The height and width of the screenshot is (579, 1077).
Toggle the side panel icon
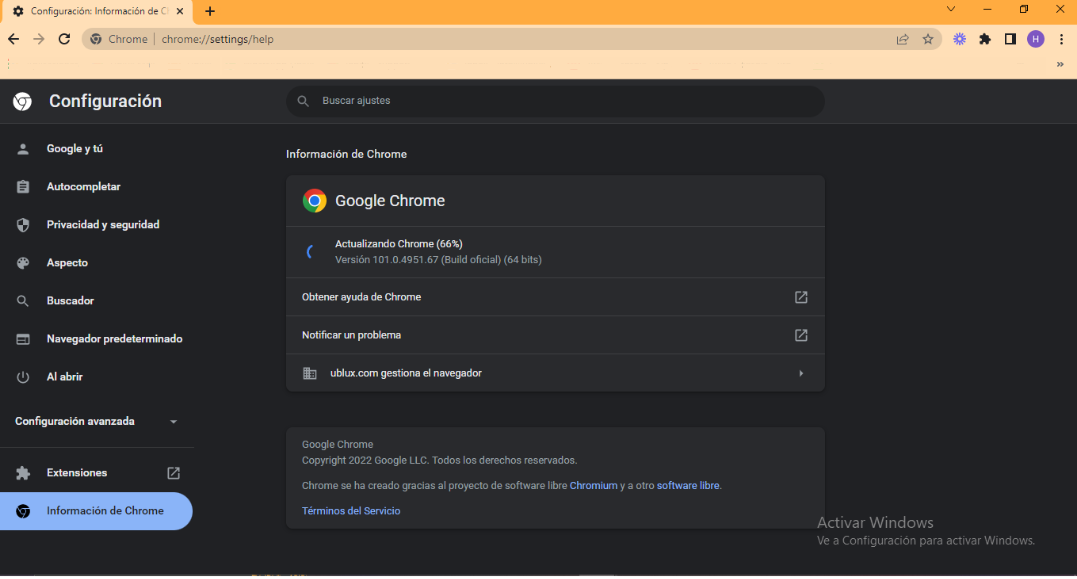point(1010,39)
